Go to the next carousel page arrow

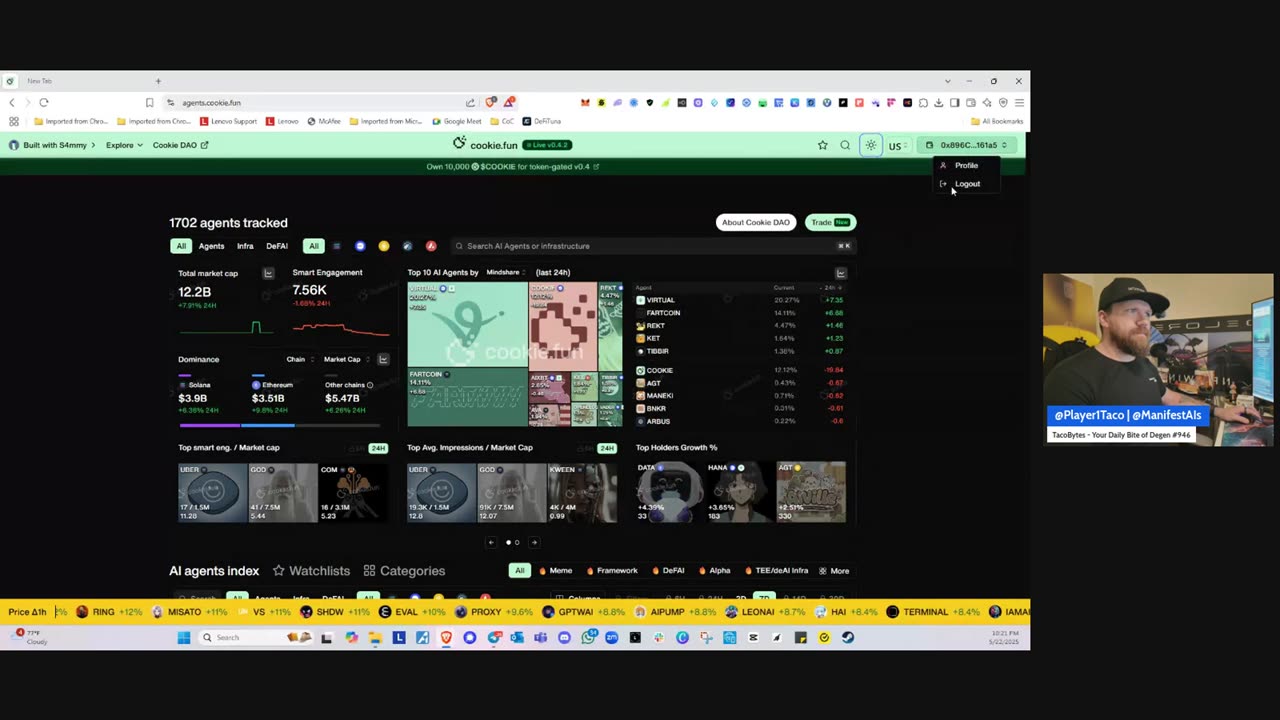click(x=534, y=542)
